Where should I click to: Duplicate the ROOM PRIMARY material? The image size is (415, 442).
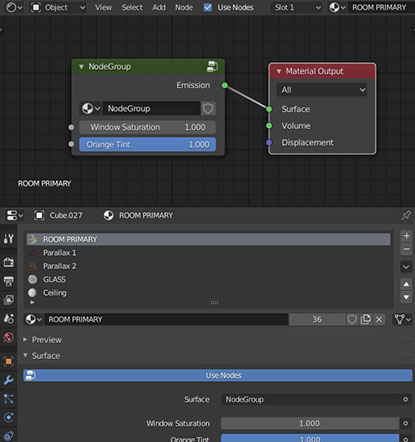point(366,319)
